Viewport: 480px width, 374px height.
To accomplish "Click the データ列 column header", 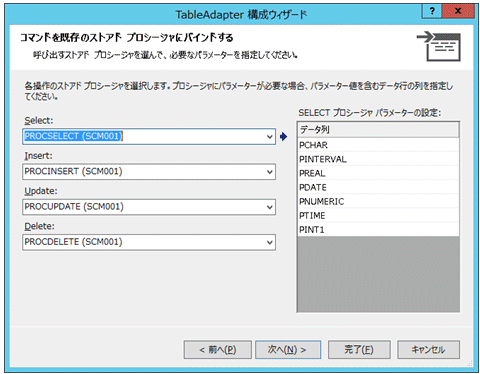I will click(378, 130).
